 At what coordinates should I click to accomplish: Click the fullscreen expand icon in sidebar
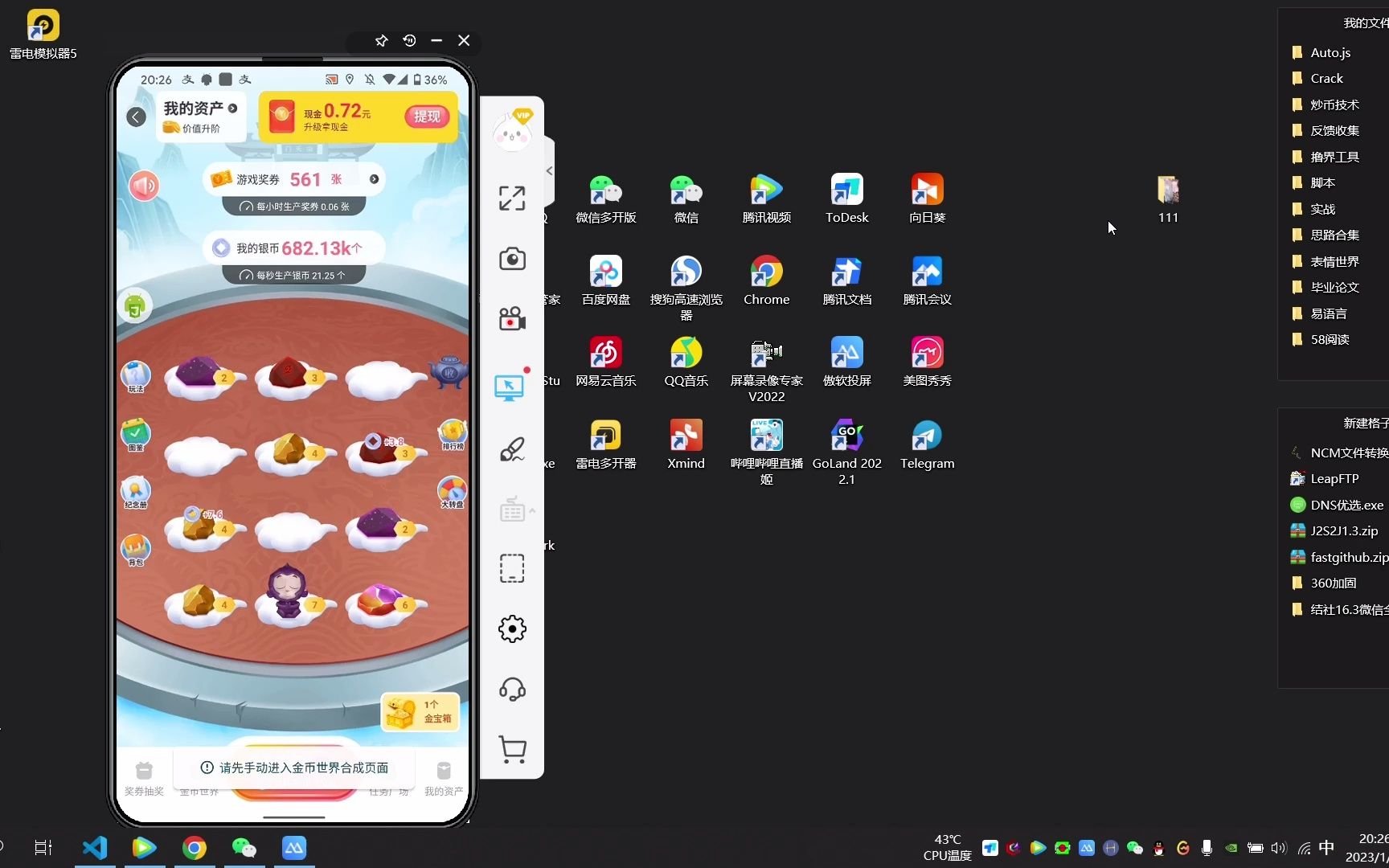click(512, 198)
